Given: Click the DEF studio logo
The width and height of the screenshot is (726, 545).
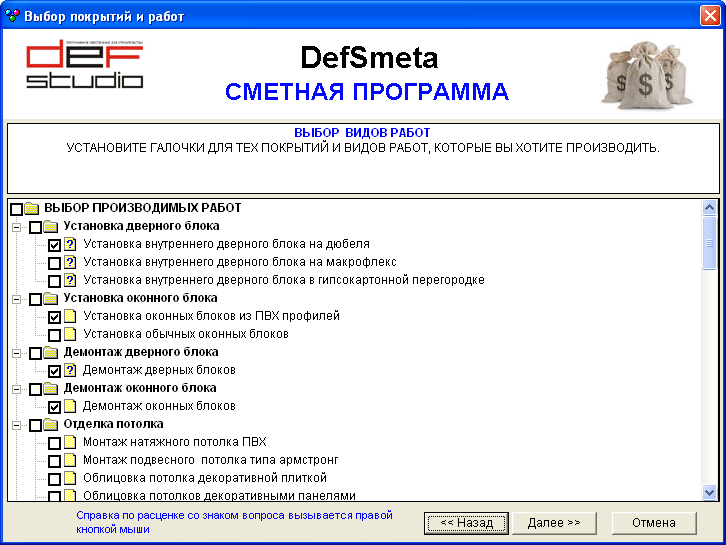Looking at the screenshot, I should click(84, 64).
